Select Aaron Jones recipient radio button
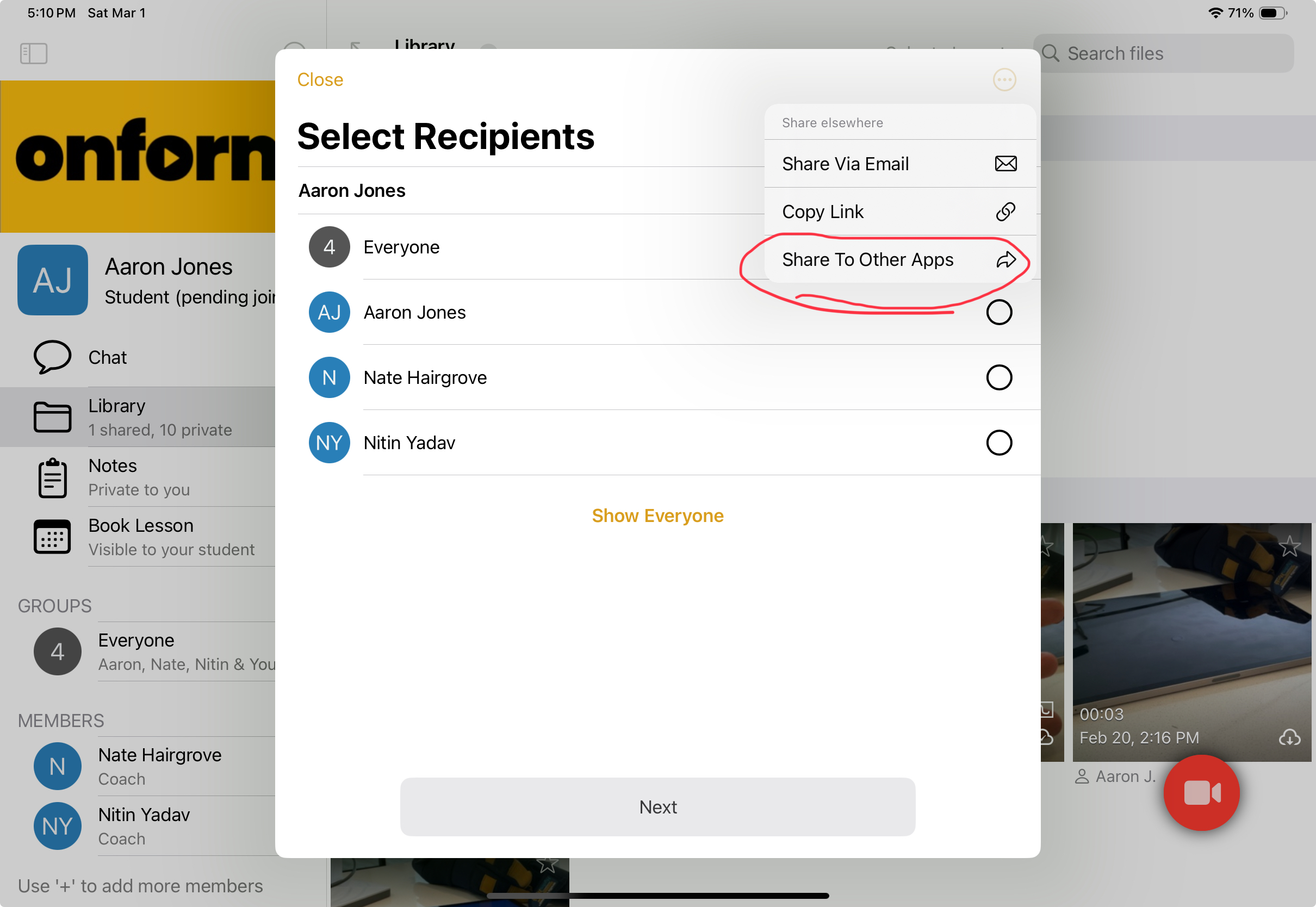This screenshot has height=907, width=1316. coord(998,312)
